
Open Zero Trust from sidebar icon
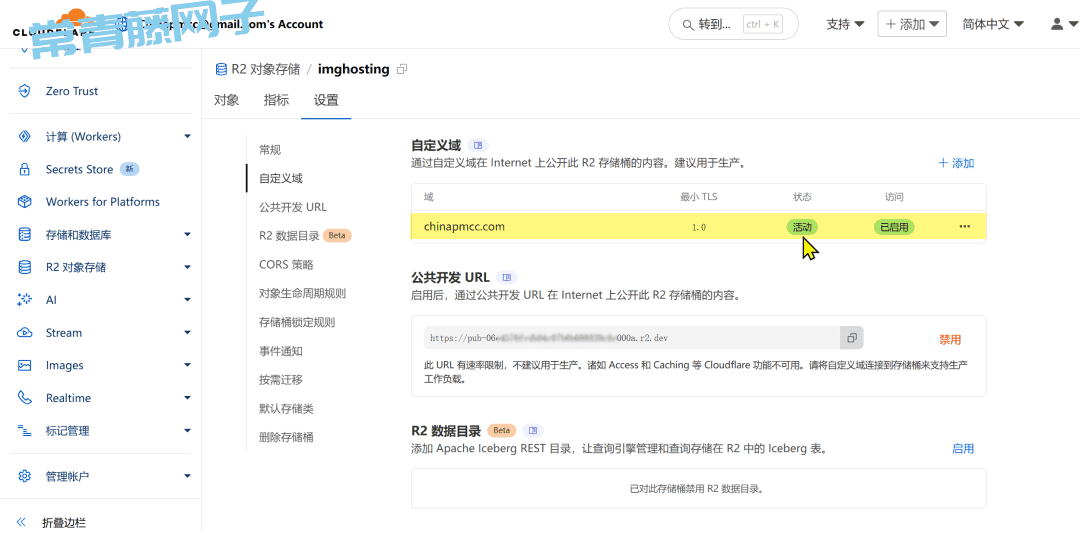coord(25,91)
